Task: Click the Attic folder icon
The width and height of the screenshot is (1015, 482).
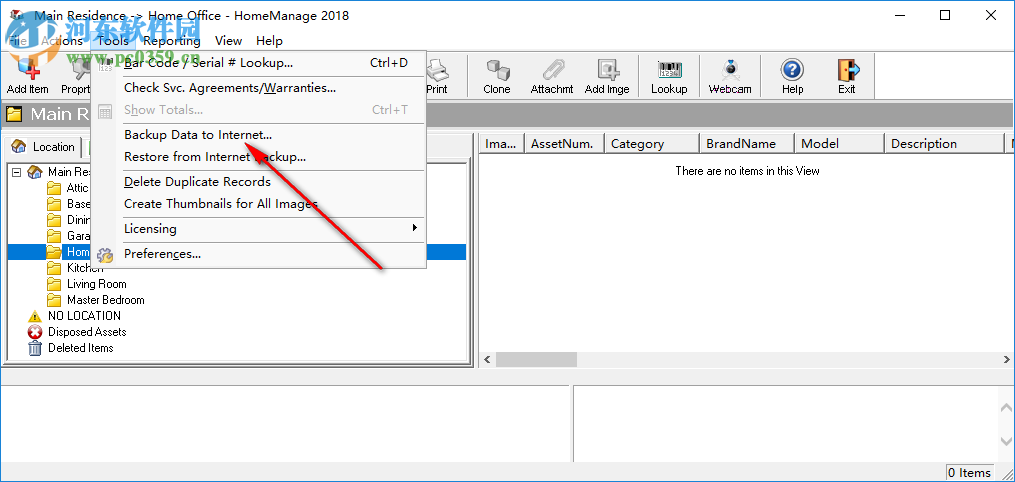Action: 54,188
